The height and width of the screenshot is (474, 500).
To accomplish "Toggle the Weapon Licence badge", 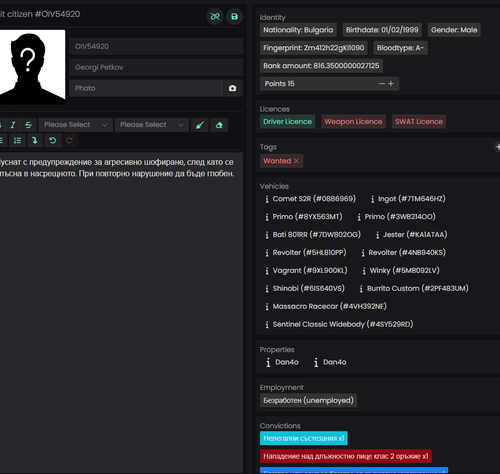I will point(353,121).
